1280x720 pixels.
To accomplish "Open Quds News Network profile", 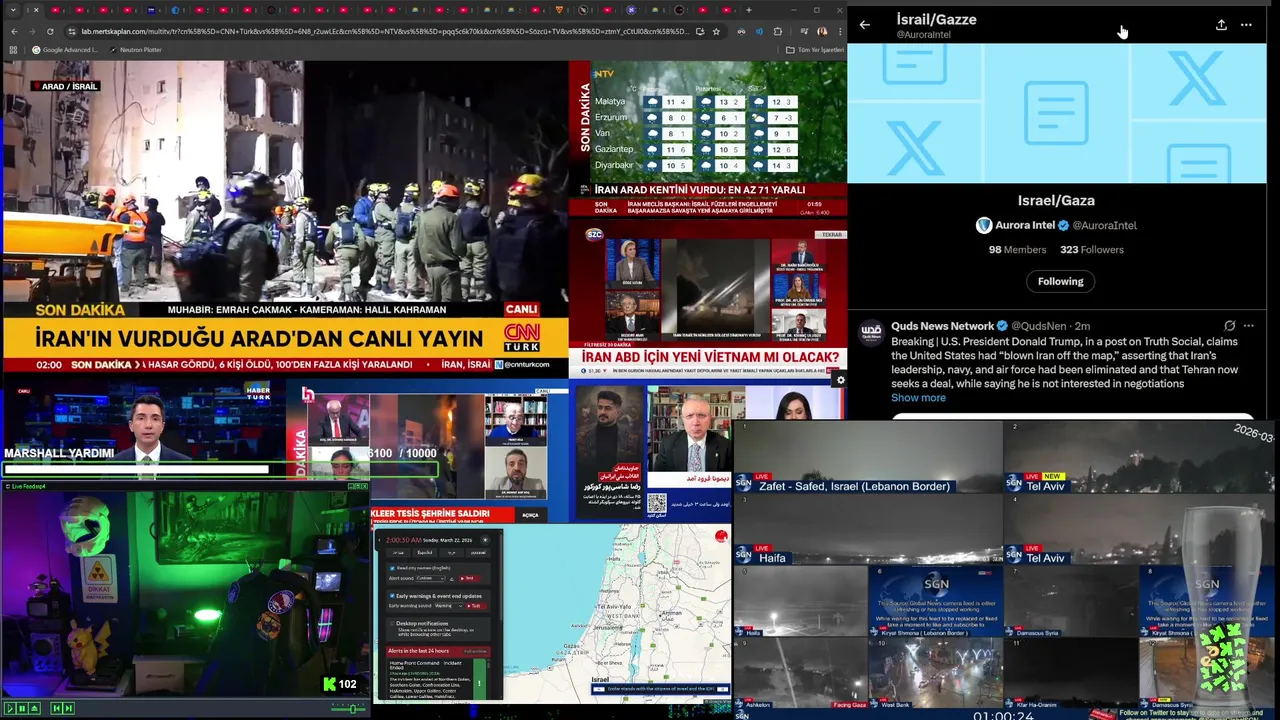I will (942, 326).
